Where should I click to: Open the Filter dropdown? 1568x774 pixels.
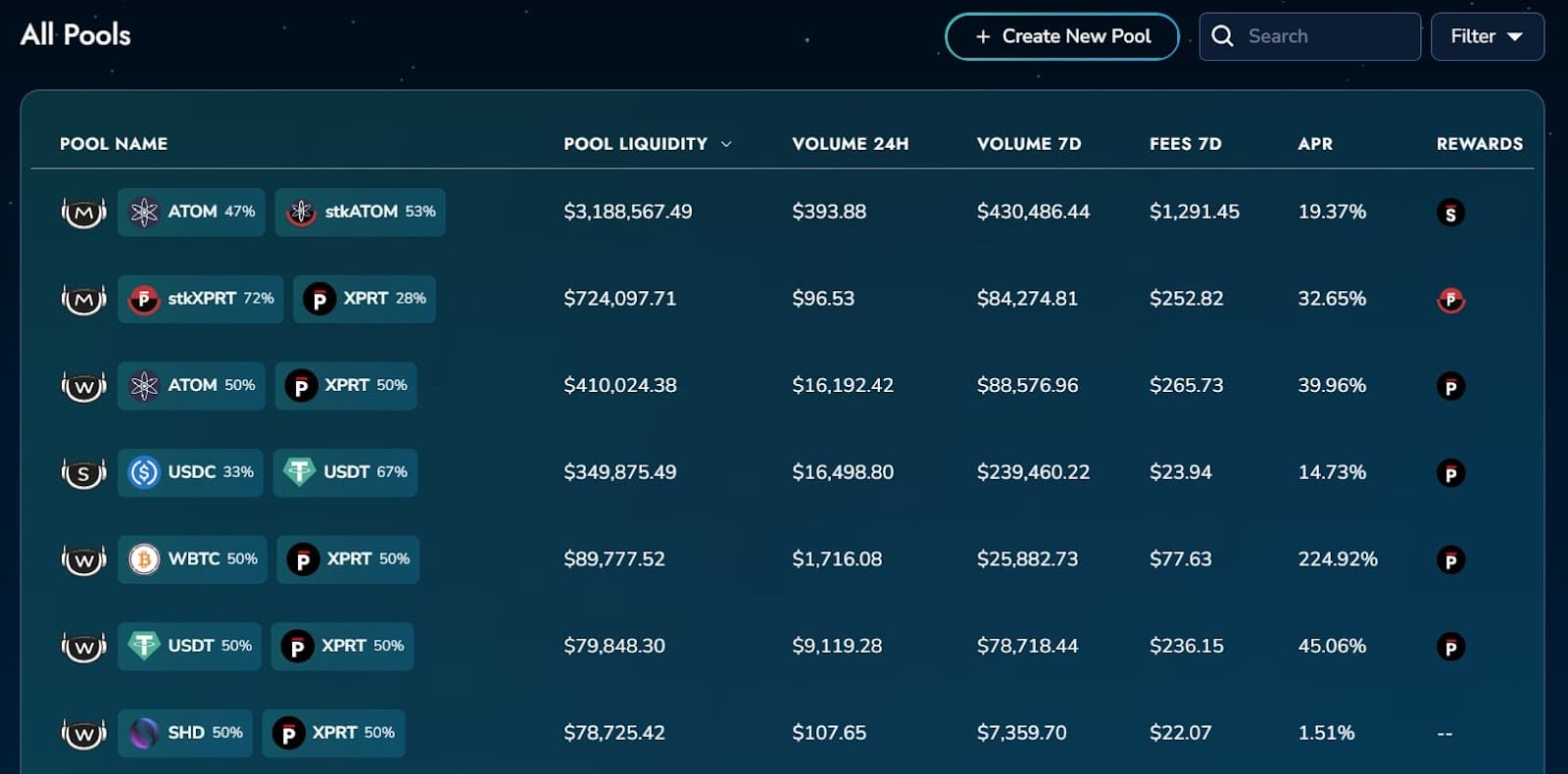tap(1487, 36)
